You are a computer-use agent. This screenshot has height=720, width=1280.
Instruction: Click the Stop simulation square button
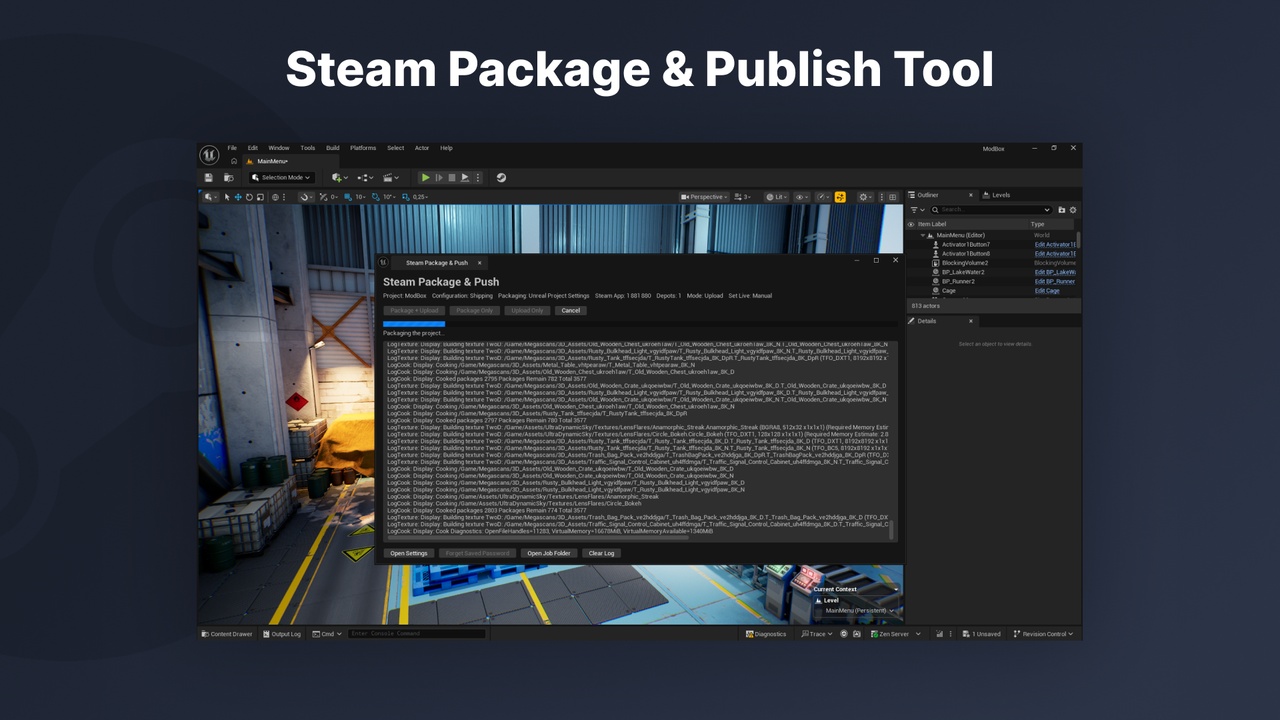[451, 178]
